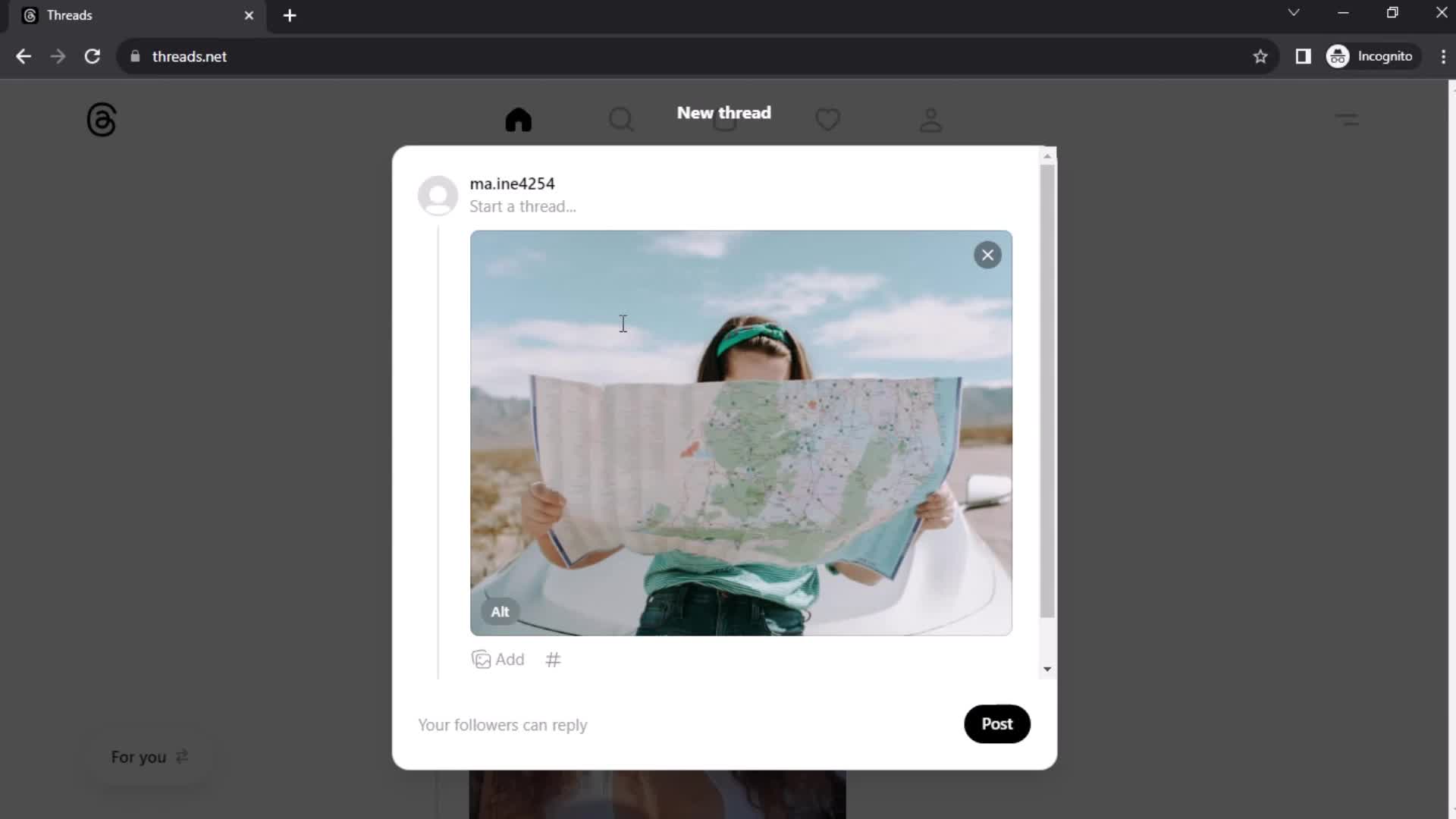Screen dimensions: 1456x819
Task: Click the Home navigation icon
Action: (518, 120)
